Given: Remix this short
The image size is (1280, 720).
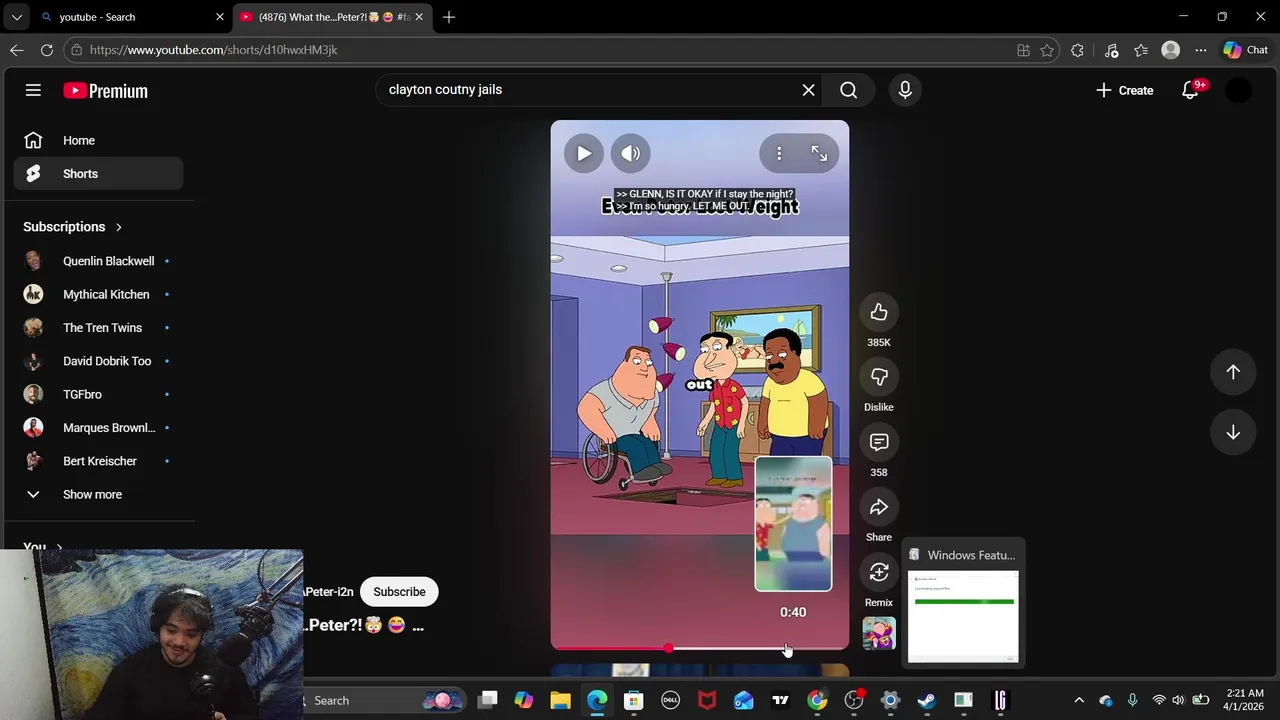Looking at the screenshot, I should 879,572.
